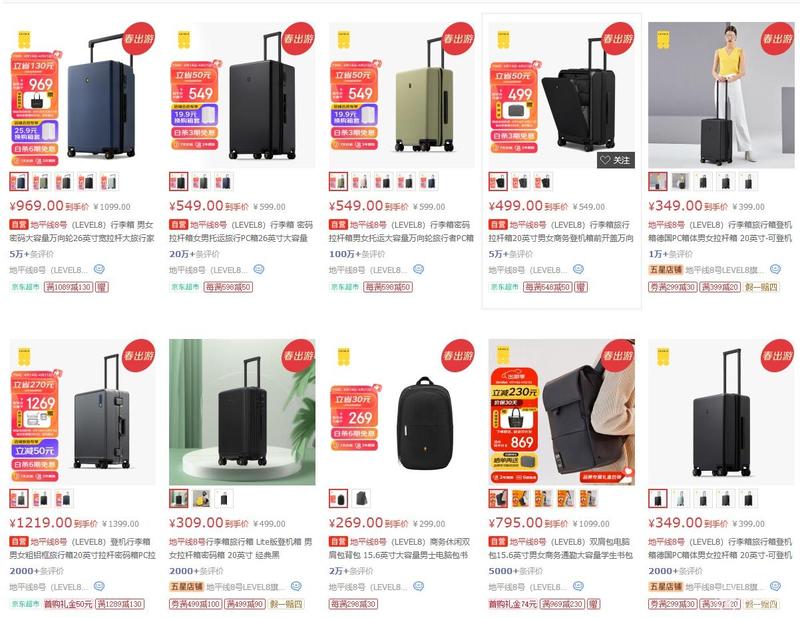Open the ¥1219.00 aluminum-frame suitcase product image
The height and width of the screenshot is (618, 800).
(x=83, y=412)
